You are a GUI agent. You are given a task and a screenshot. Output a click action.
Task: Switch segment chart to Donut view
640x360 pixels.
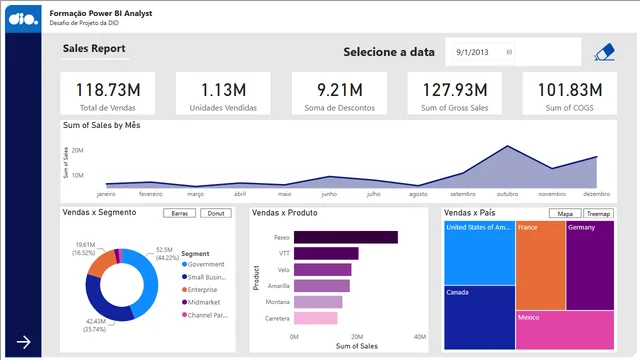(216, 213)
